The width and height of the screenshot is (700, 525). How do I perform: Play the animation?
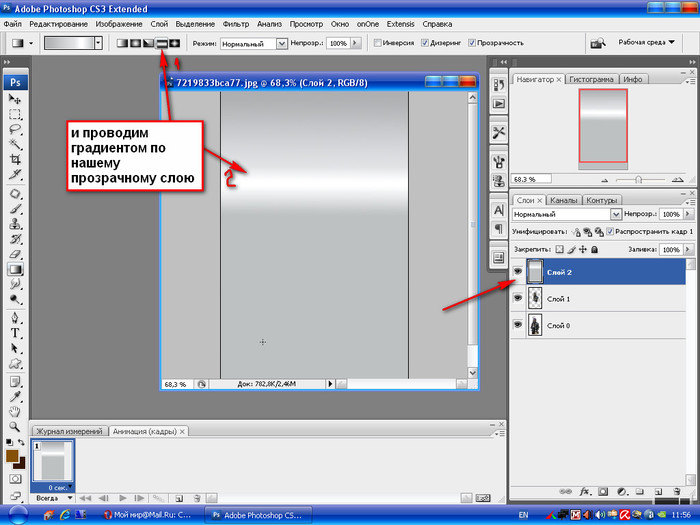click(x=122, y=498)
